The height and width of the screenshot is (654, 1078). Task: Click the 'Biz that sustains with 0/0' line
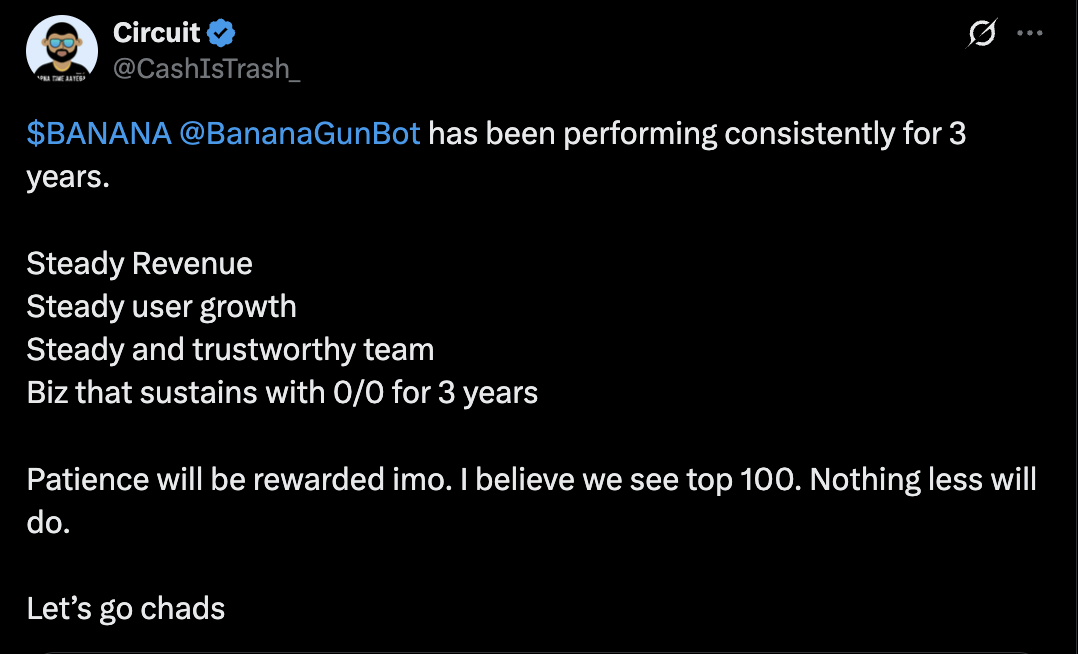click(282, 393)
